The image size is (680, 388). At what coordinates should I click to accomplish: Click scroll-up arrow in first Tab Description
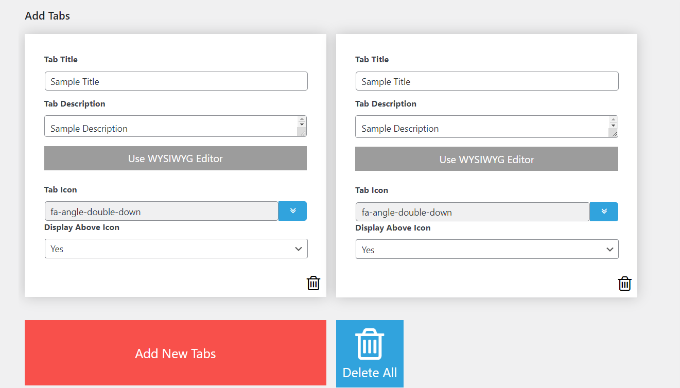point(302,120)
